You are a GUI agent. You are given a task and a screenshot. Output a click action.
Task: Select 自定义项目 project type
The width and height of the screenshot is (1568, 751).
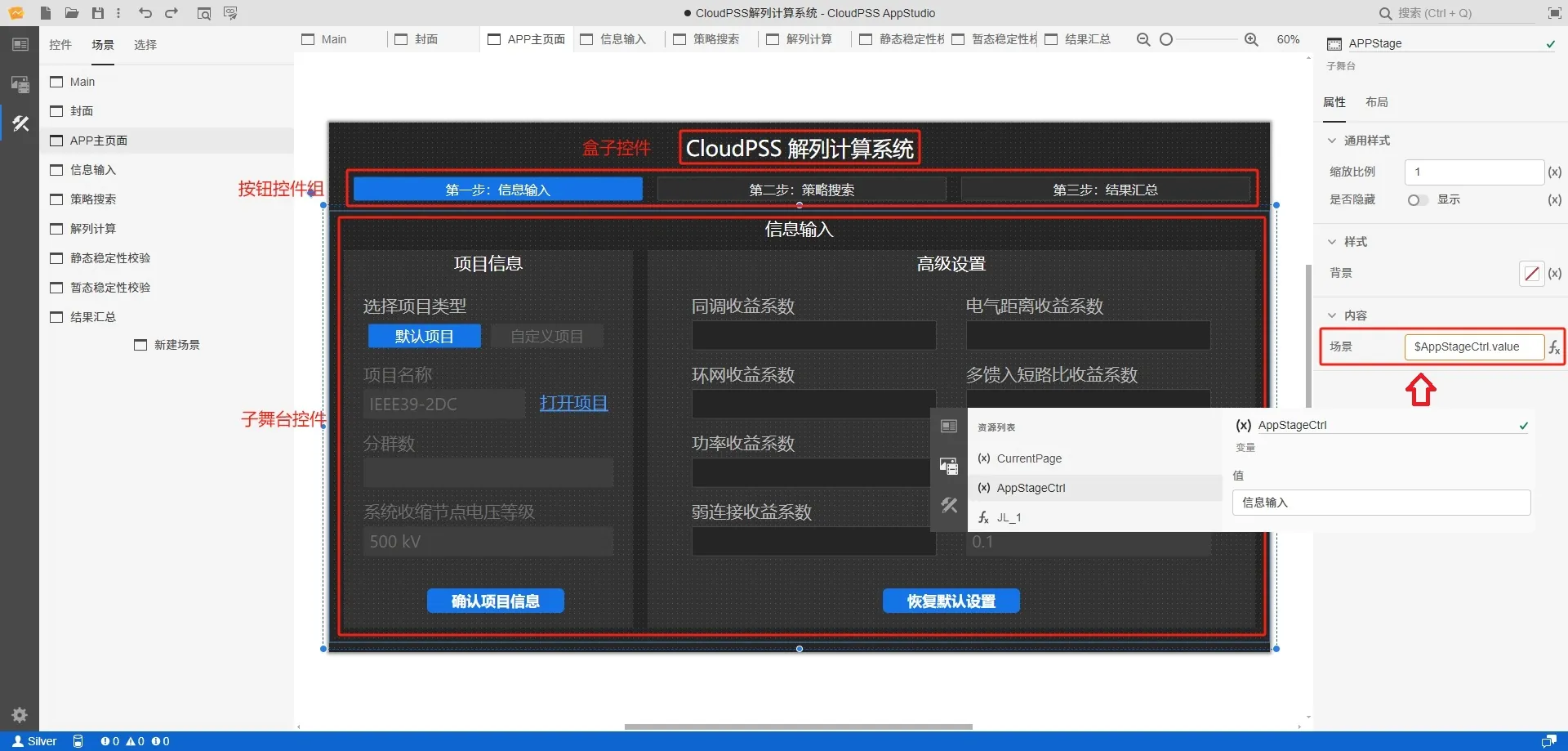(547, 336)
